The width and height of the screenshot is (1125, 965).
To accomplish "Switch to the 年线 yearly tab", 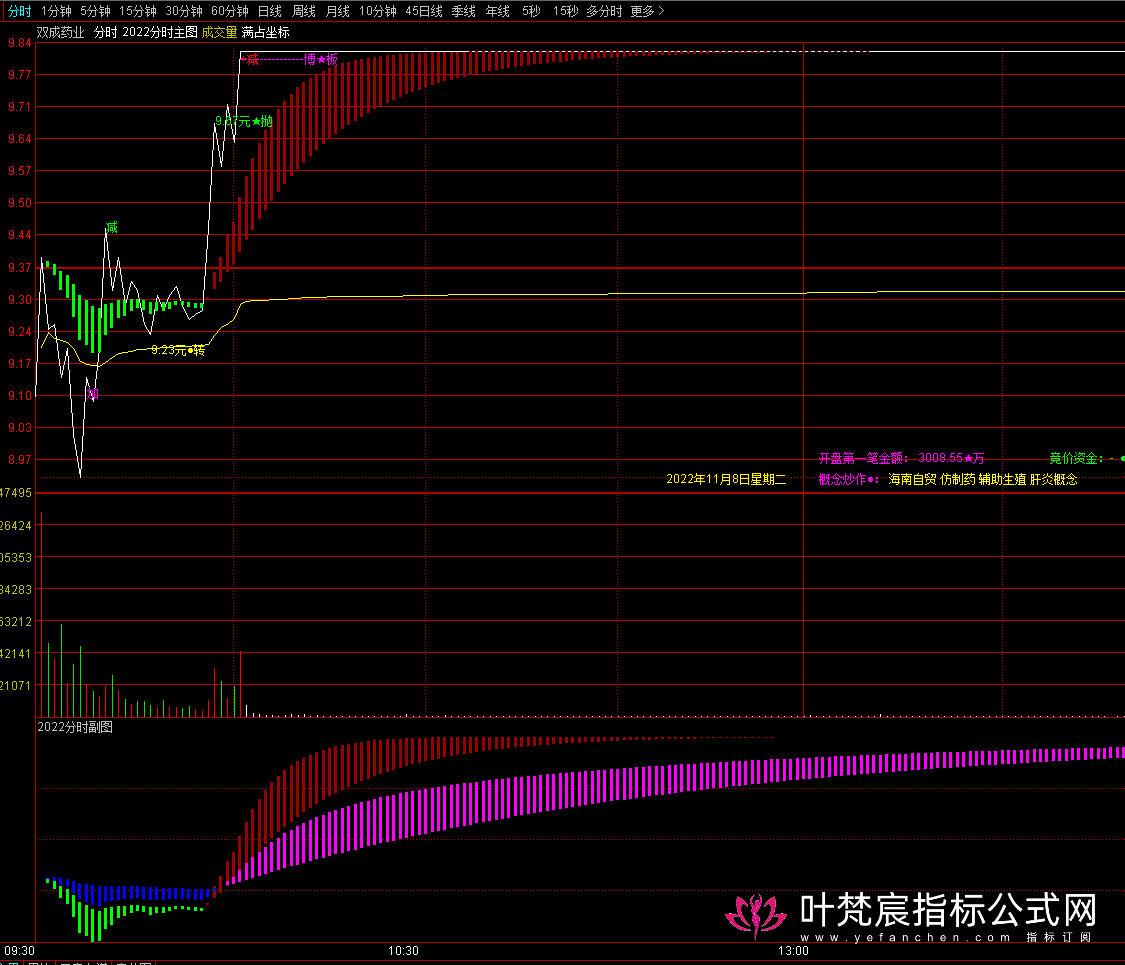I will click(498, 11).
